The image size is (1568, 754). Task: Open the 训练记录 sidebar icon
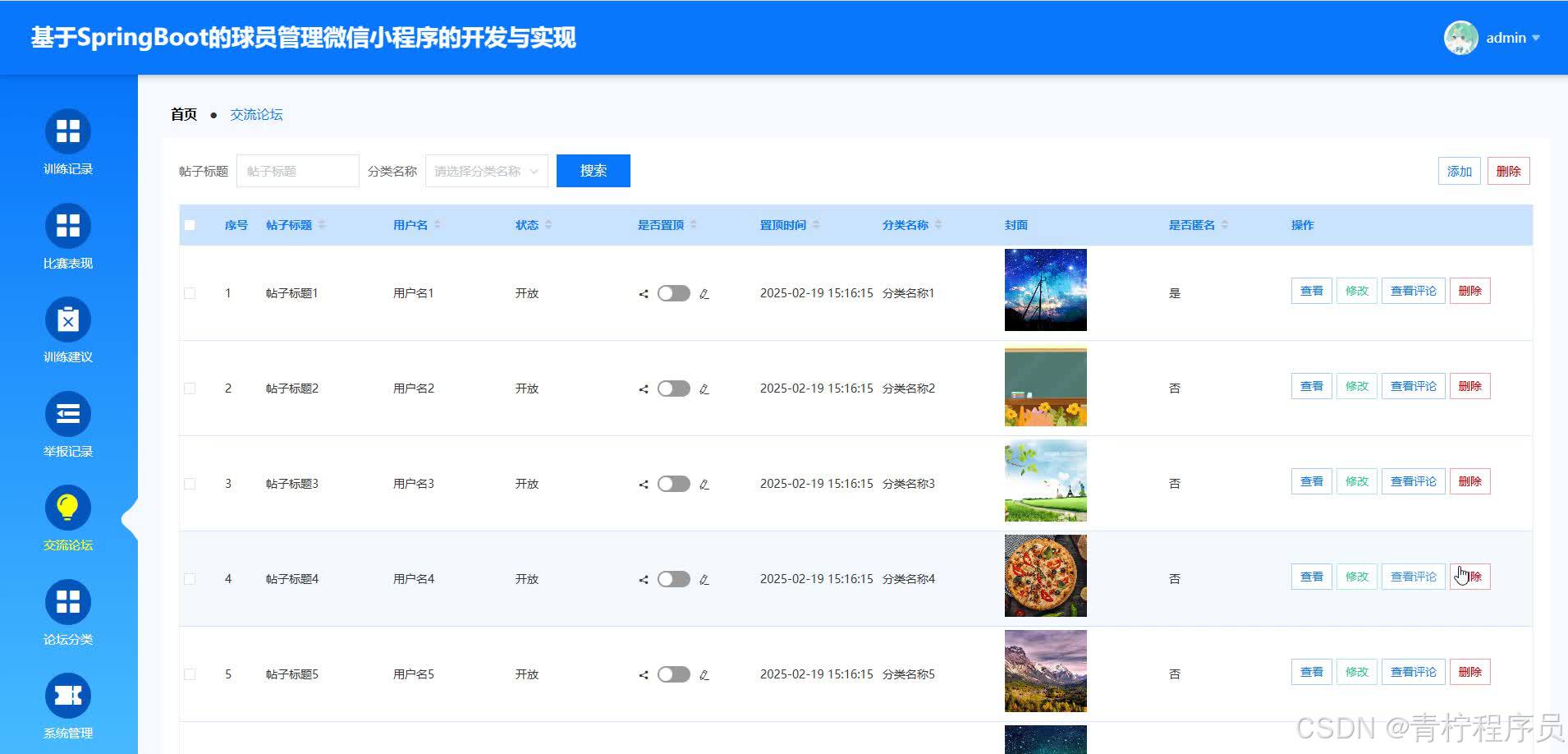tap(67, 131)
